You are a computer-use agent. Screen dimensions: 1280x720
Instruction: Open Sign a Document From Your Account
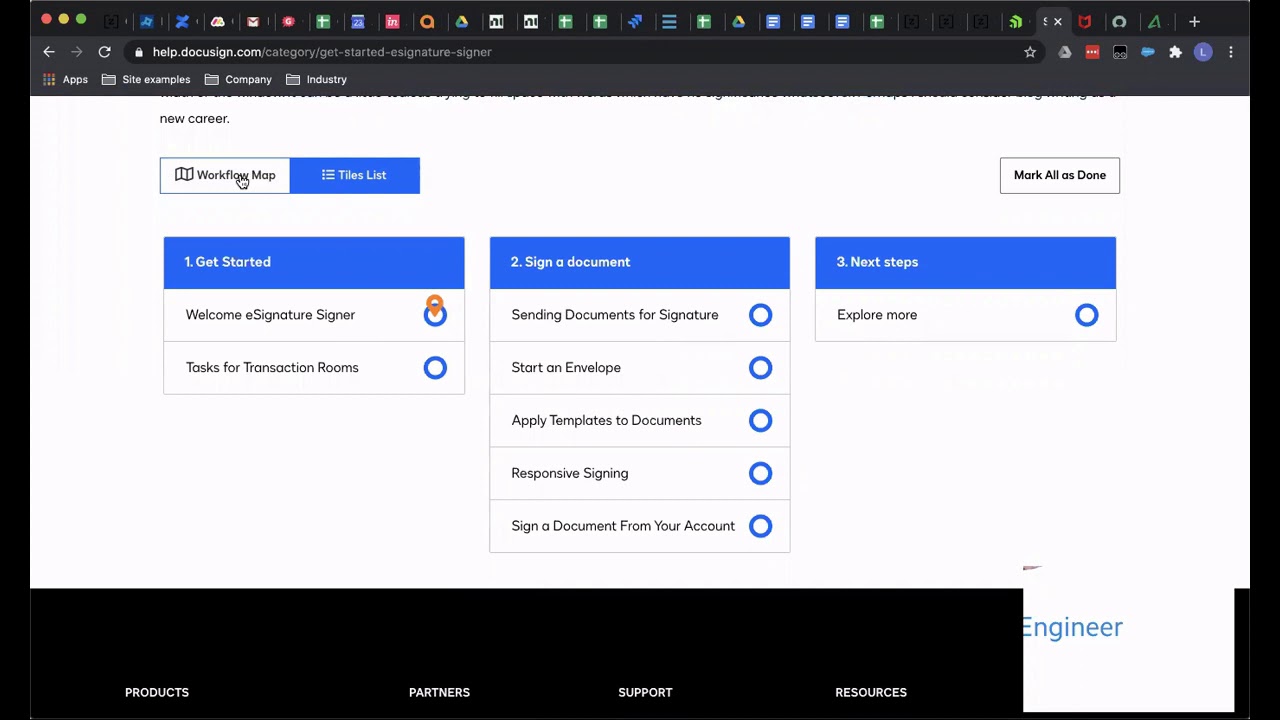click(623, 526)
